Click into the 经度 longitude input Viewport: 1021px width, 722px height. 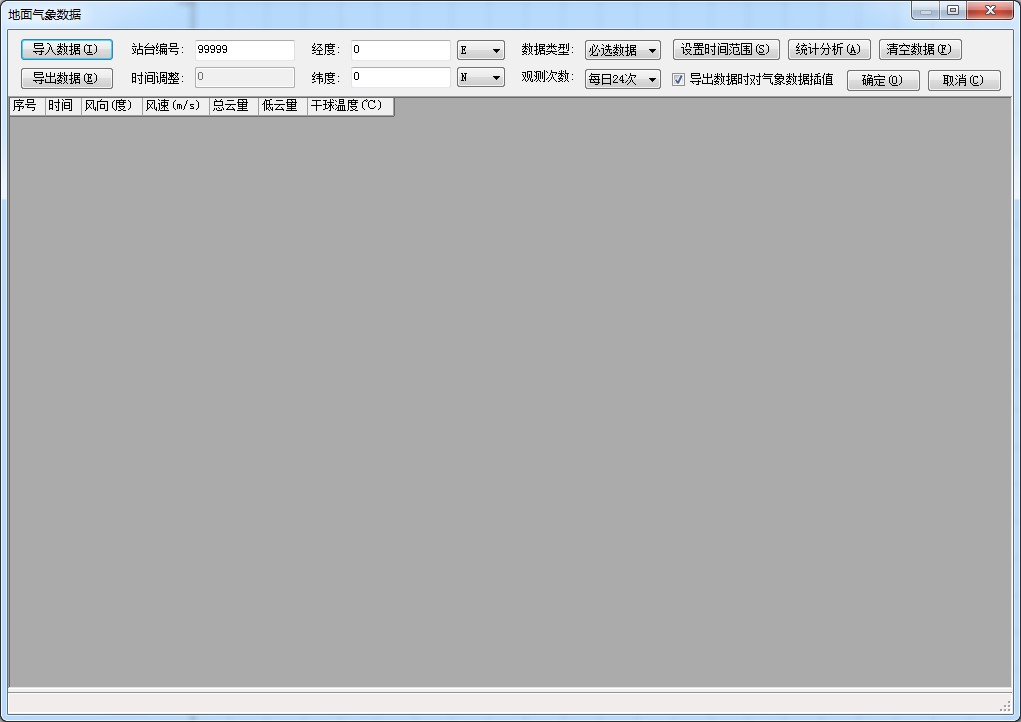(x=400, y=50)
